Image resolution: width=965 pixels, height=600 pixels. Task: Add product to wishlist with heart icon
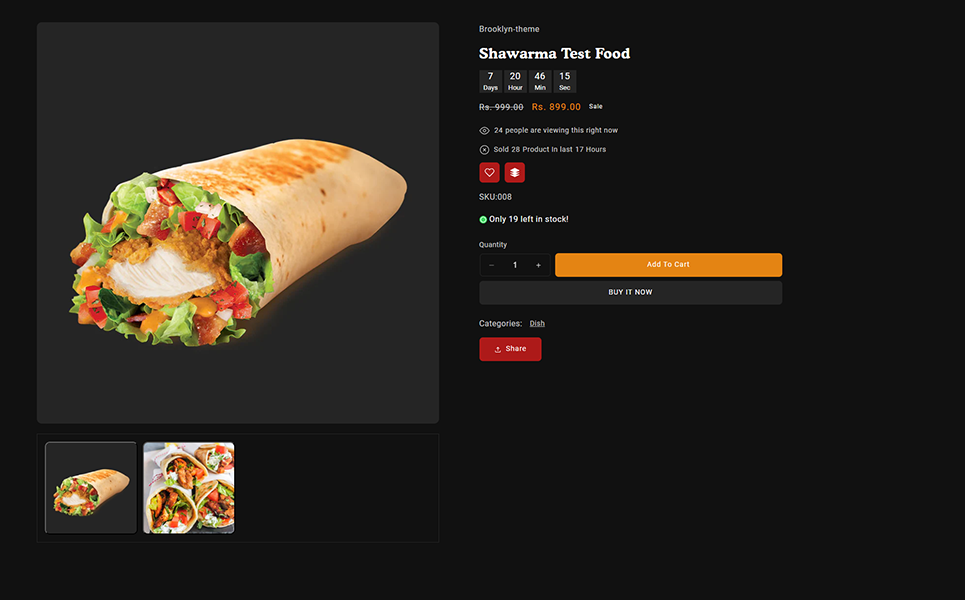click(x=489, y=172)
